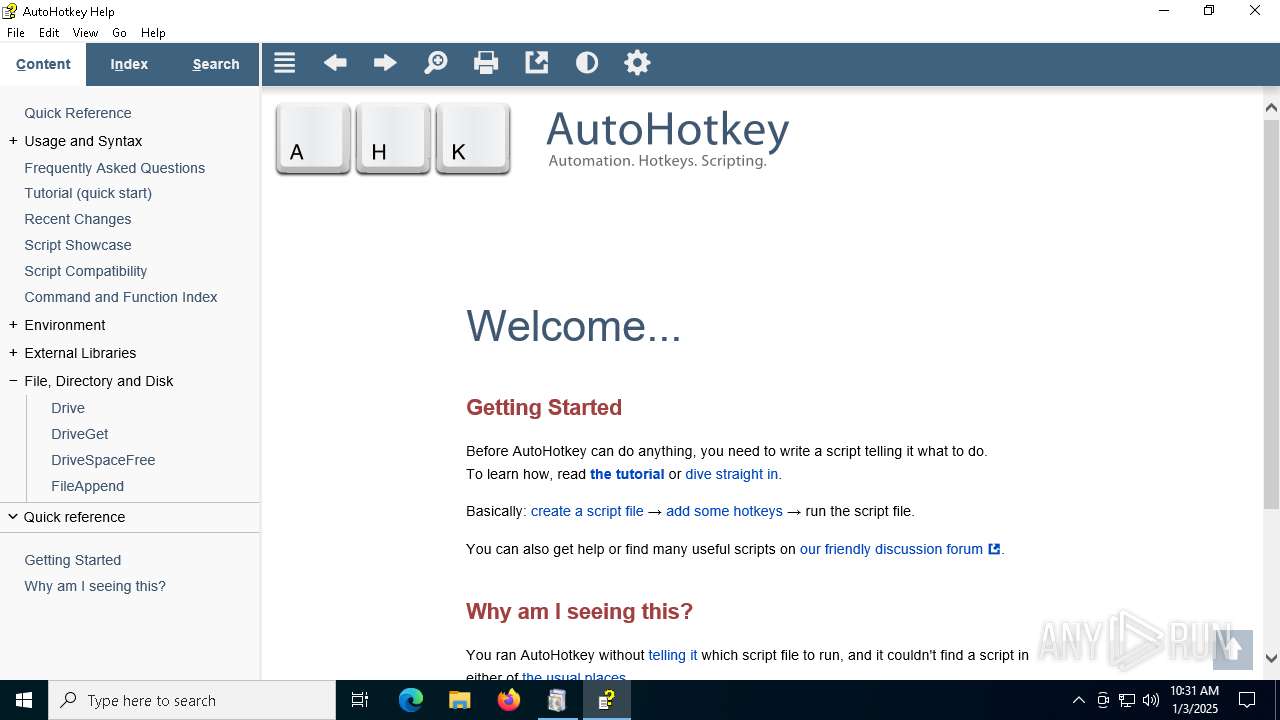Screen dimensions: 1280x720
Task: Open Tutorial (quick start)
Action: (x=88, y=193)
